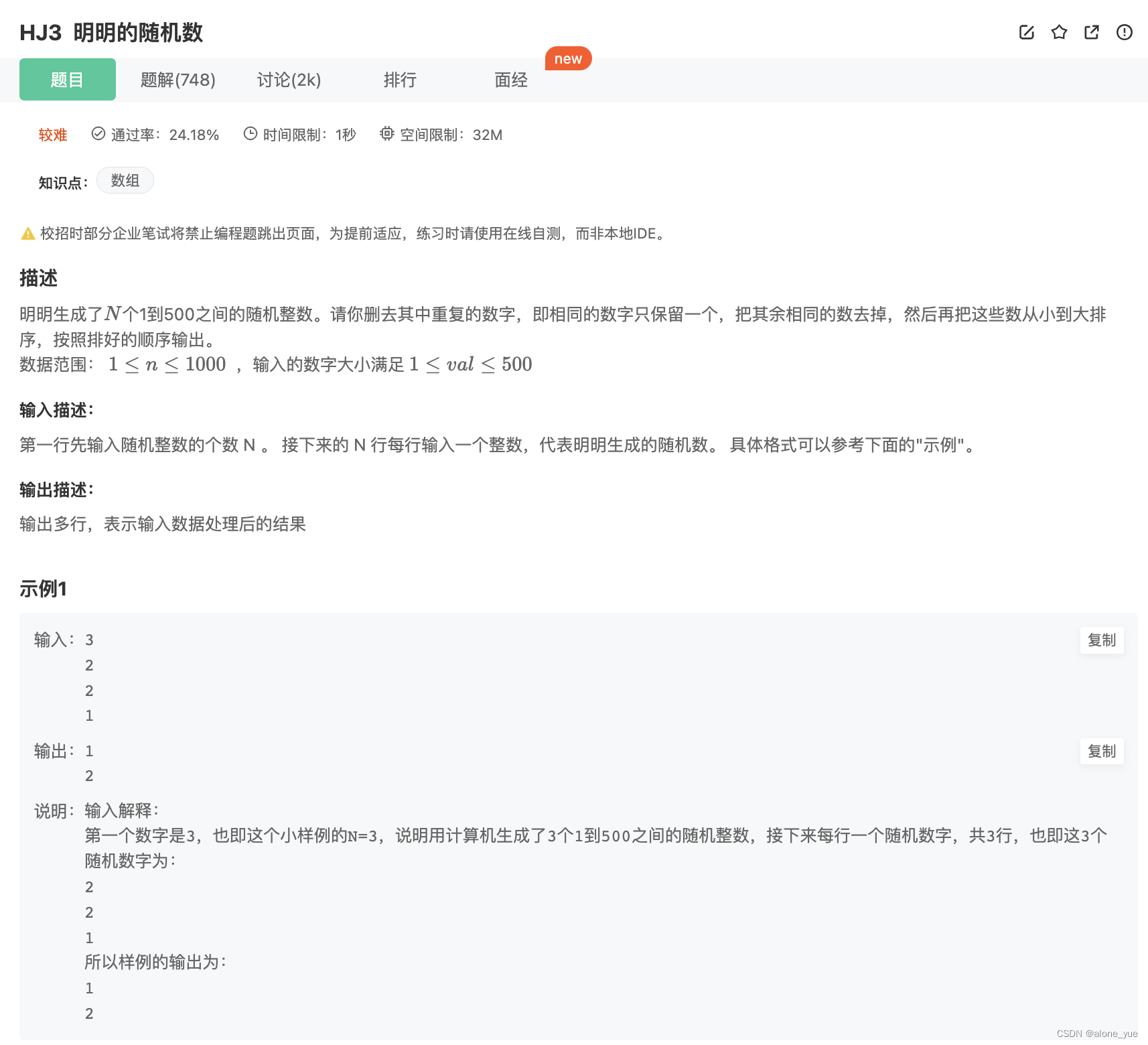
Task: Click the 较难 difficulty label
Action: [x=53, y=135]
